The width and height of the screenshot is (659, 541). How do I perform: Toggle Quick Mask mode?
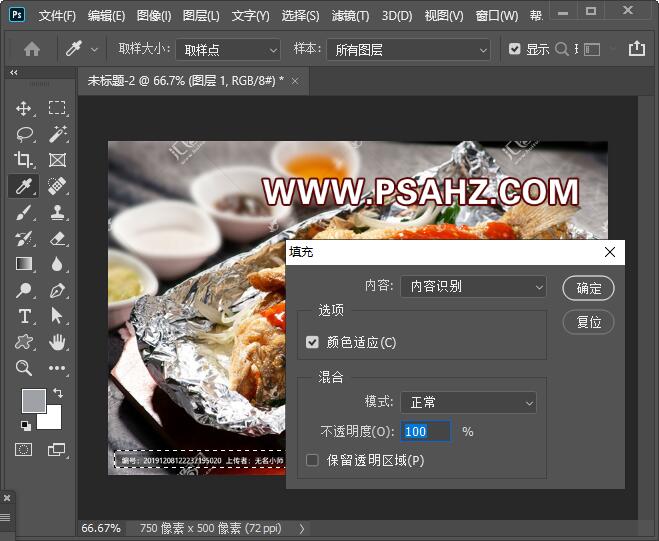click(x=24, y=449)
